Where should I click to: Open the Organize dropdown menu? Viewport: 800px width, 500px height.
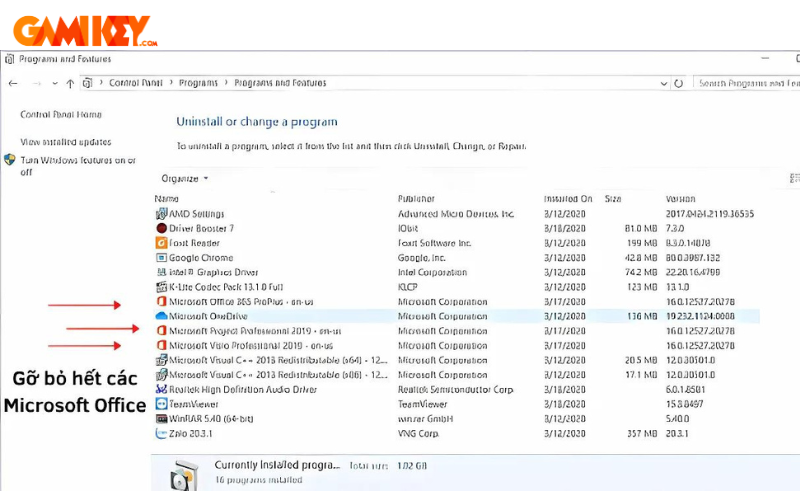(x=185, y=179)
